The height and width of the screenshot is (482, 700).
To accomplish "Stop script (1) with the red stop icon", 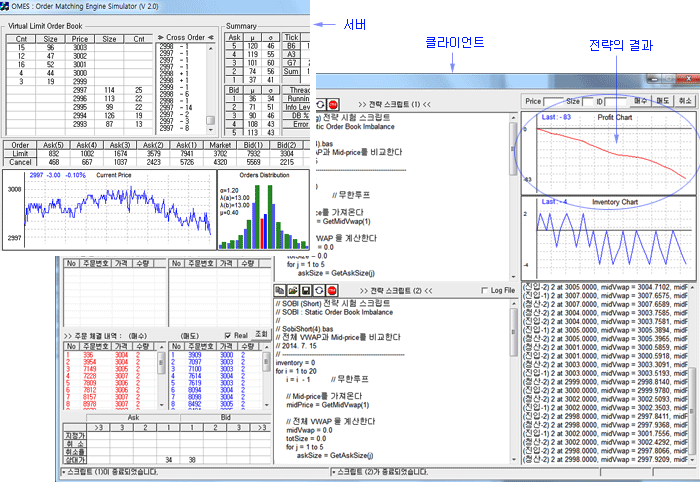I will tap(333, 104).
